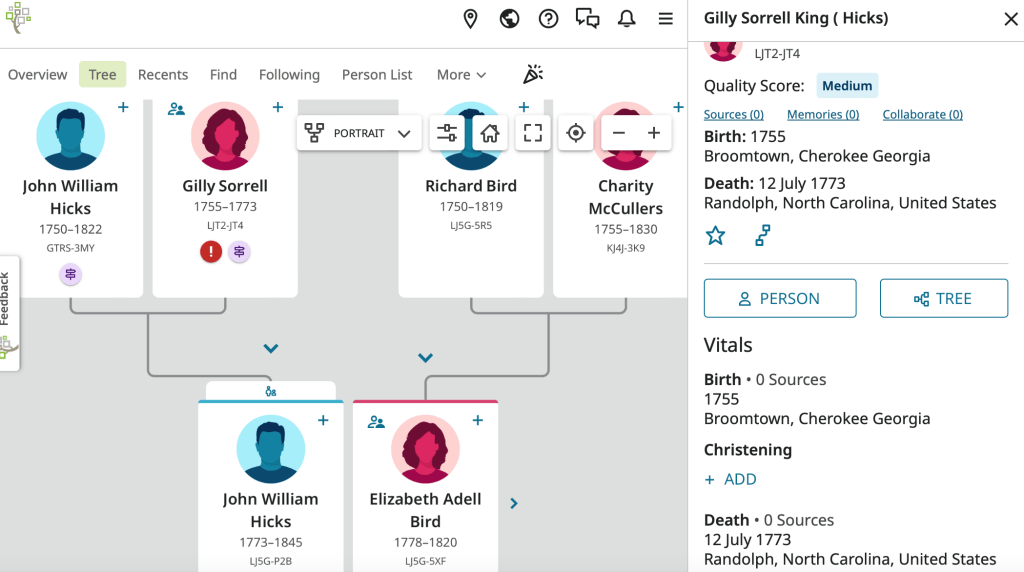
Task: Expand the chevron right of Elizabeth Adell Bird
Action: [x=514, y=503]
